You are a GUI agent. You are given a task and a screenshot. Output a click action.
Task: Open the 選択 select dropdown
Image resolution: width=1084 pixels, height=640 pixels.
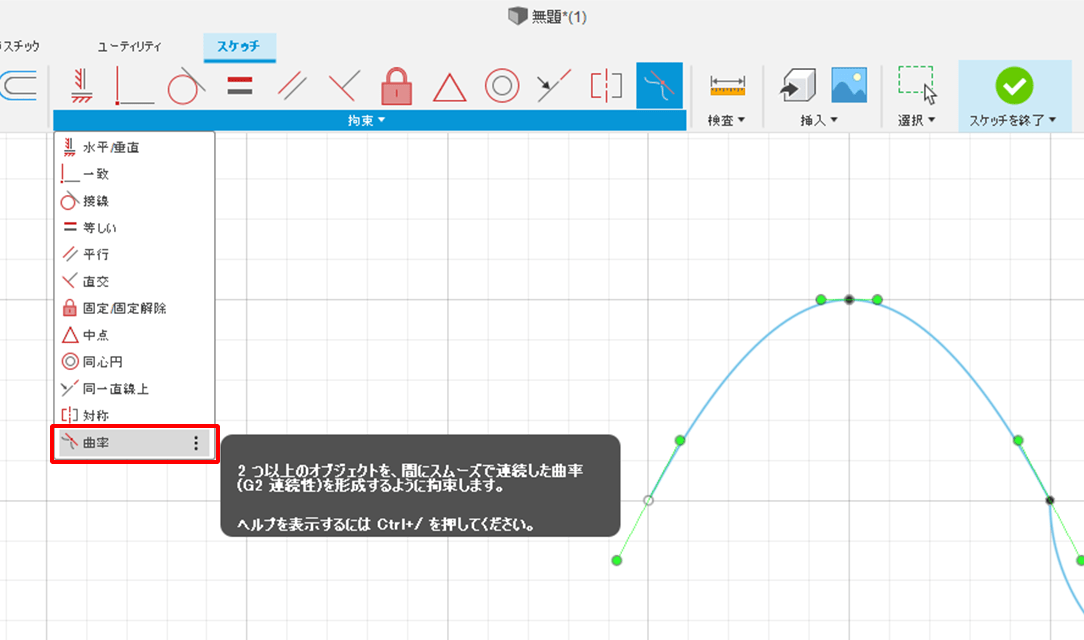click(917, 120)
